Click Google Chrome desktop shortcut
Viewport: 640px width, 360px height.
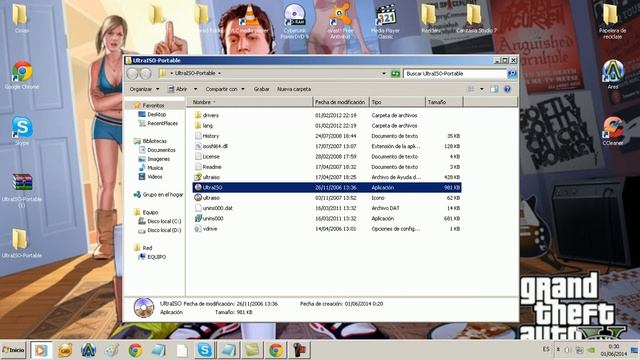click(x=22, y=75)
